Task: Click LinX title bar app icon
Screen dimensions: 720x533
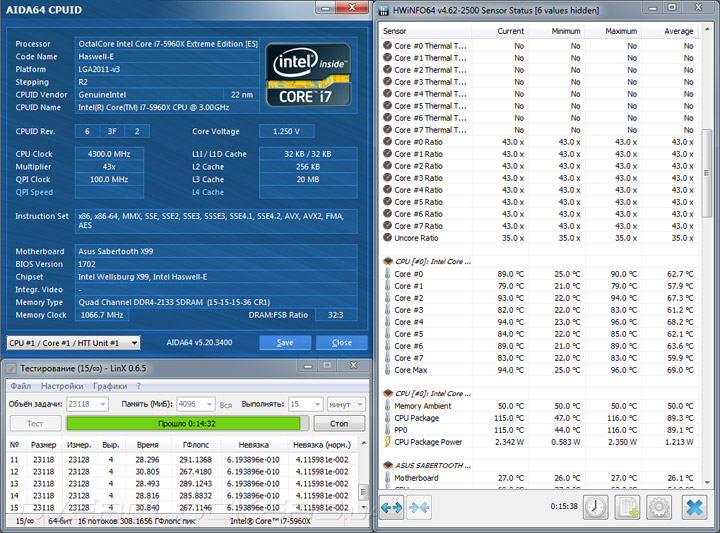Action: tap(11, 368)
